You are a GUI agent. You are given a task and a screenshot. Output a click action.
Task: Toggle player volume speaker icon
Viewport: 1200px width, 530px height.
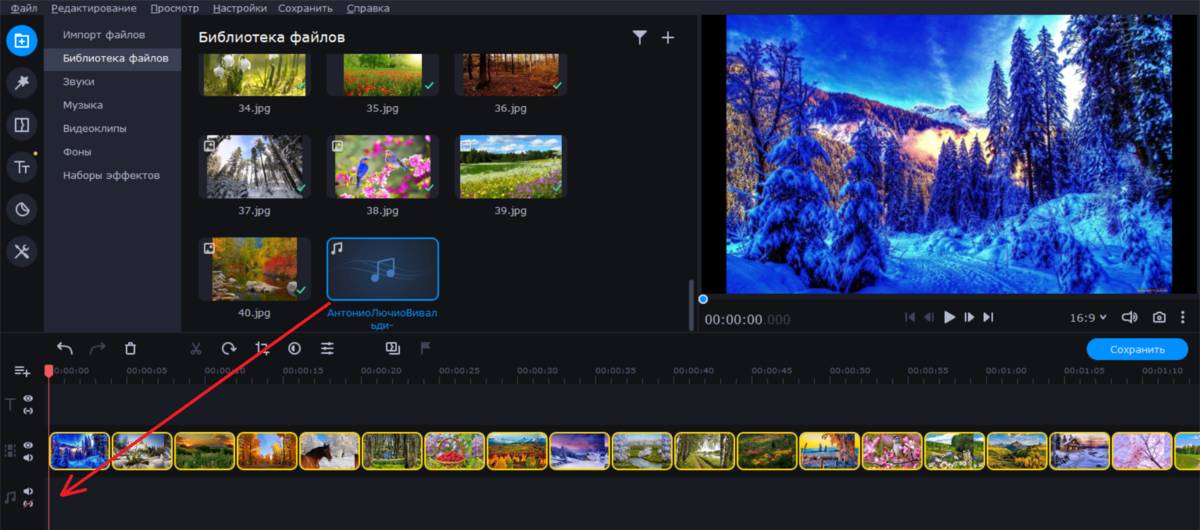[x=1130, y=317]
